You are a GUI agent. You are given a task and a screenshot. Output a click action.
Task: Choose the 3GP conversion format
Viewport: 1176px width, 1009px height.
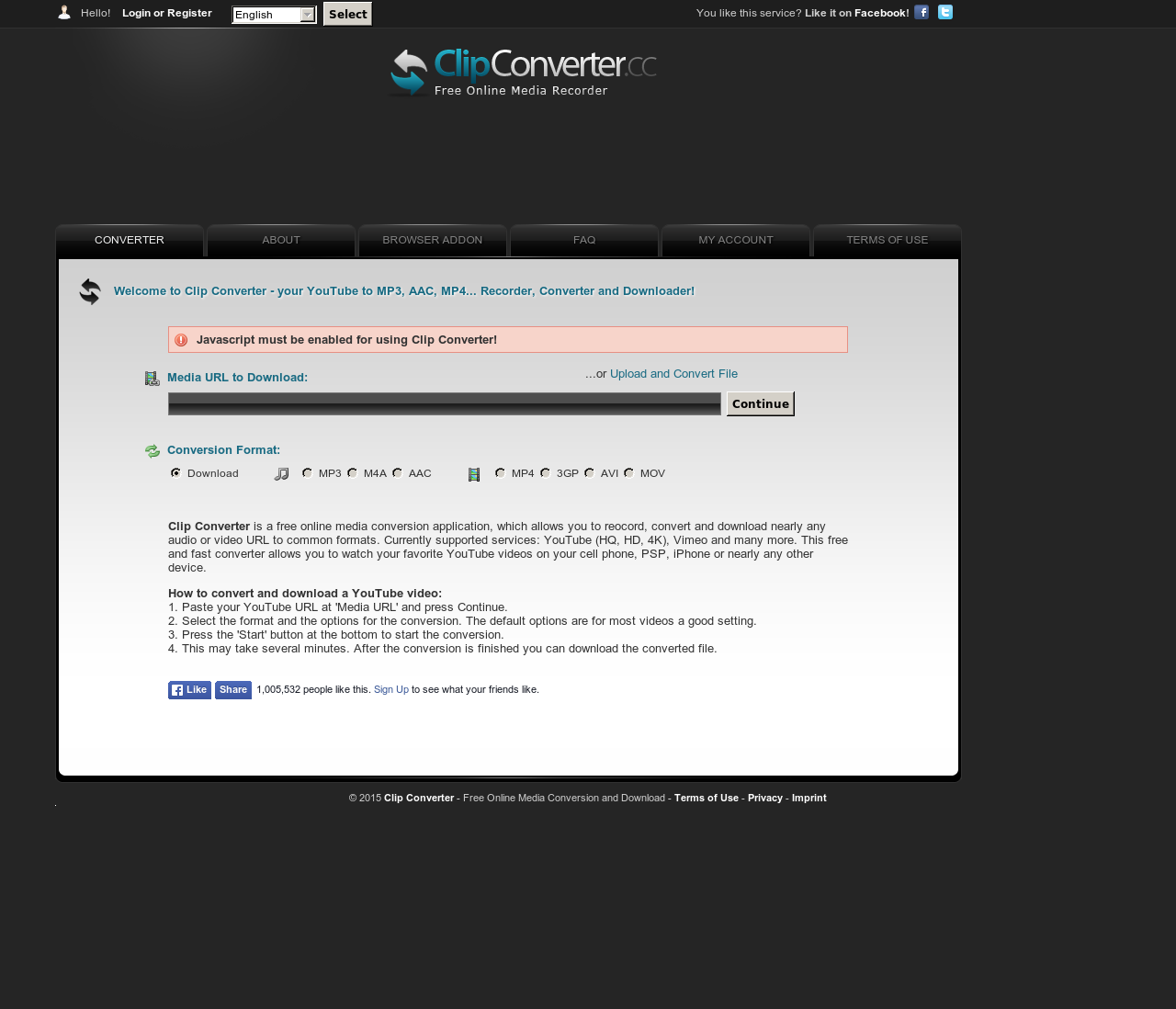pos(545,473)
